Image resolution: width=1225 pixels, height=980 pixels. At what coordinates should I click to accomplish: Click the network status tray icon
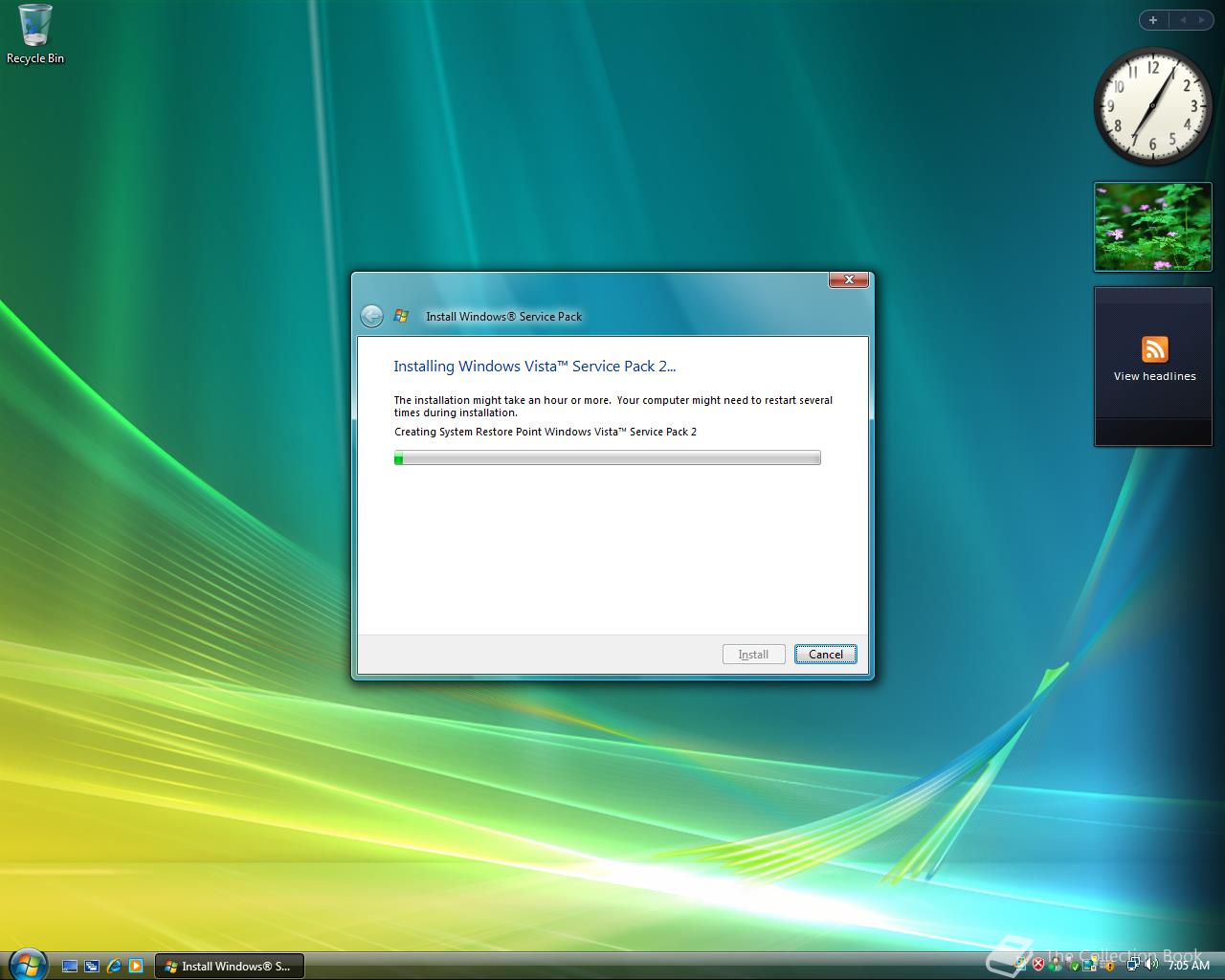1132,967
